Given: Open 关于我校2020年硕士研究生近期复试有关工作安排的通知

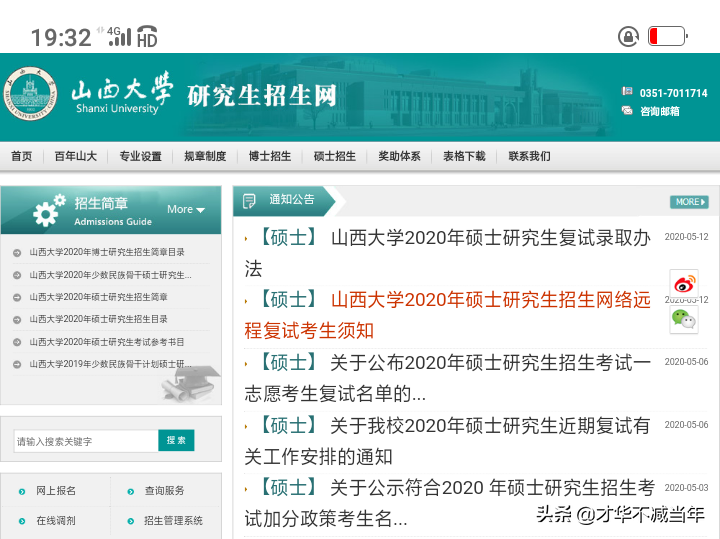Looking at the screenshot, I should (x=447, y=441).
